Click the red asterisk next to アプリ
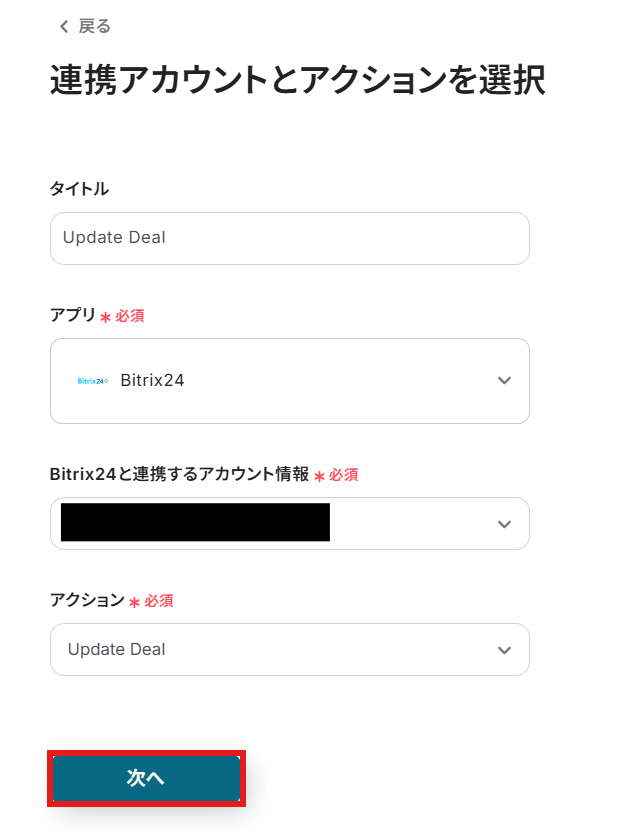The image size is (618, 835). [105, 317]
